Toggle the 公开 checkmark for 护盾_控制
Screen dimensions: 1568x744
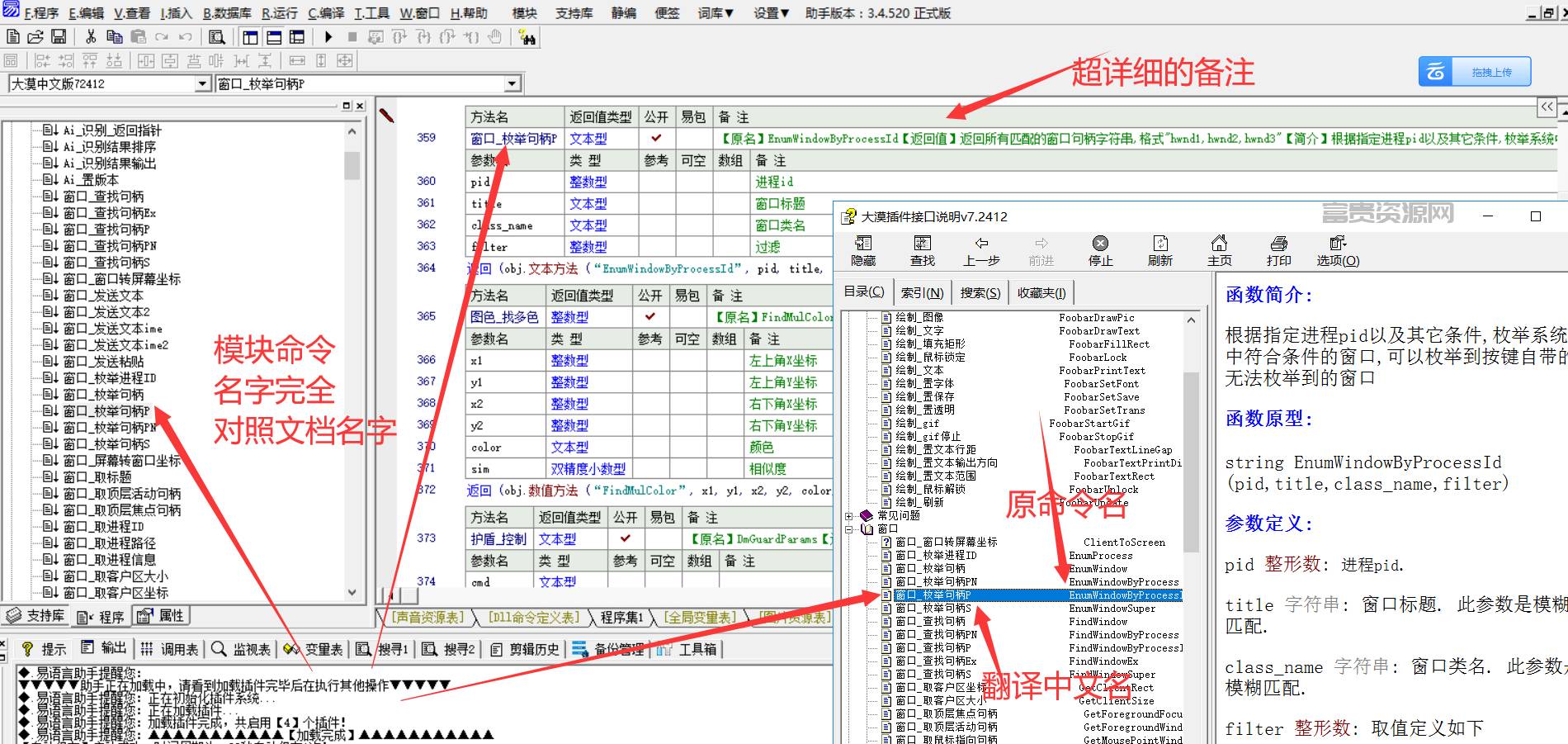tap(625, 538)
